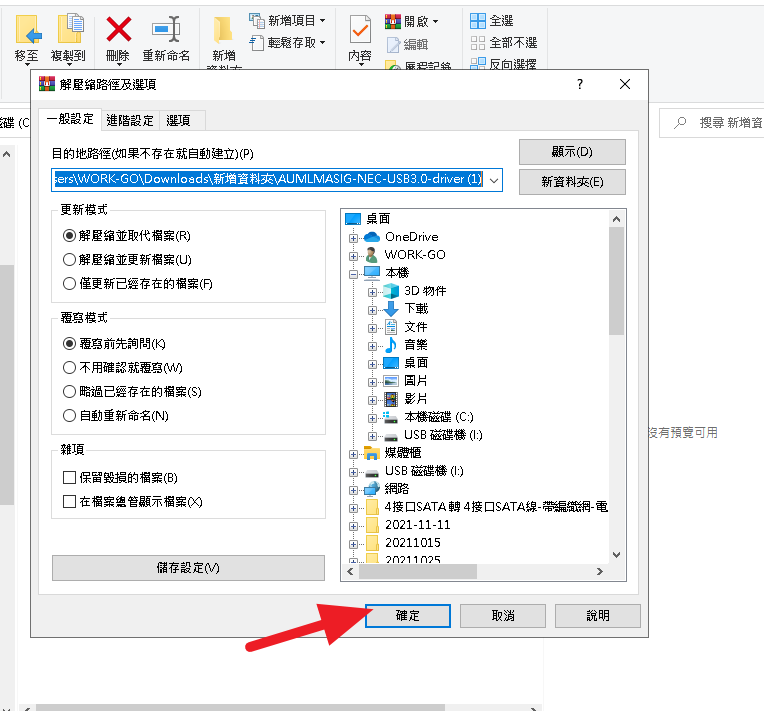Image resolution: width=764 pixels, height=711 pixels.
Task: Click the 影片 film strip icon
Action: [391, 399]
